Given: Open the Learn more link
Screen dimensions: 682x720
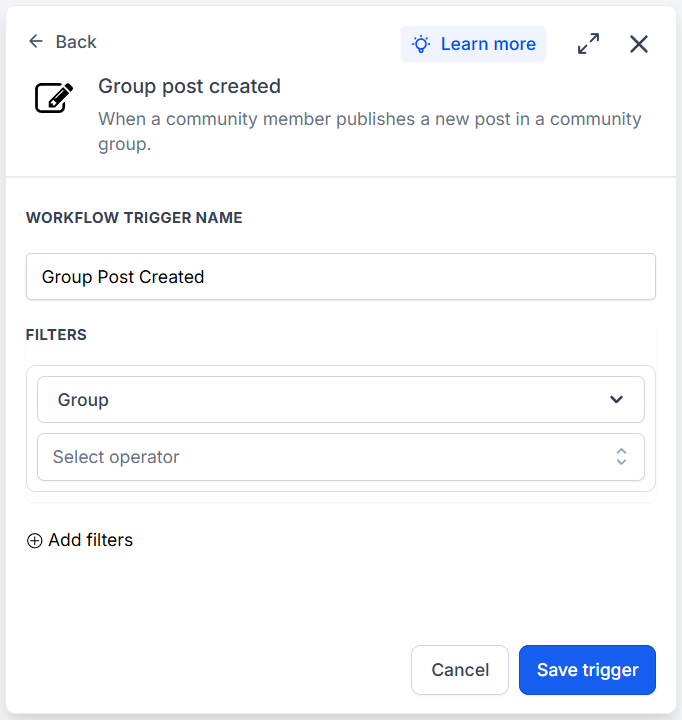Looking at the screenshot, I should (488, 44).
